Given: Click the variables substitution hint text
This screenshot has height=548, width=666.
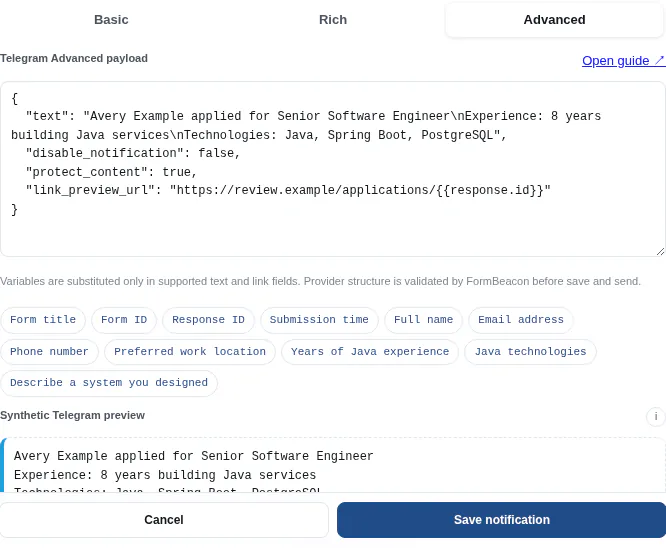Looking at the screenshot, I should [x=320, y=281].
